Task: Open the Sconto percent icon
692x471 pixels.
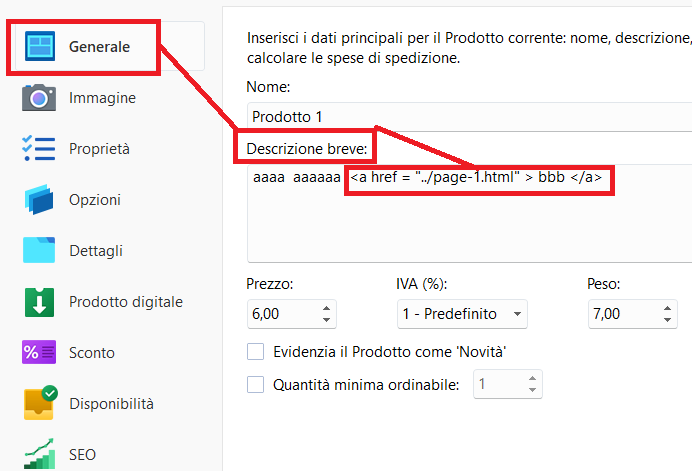Action: pyautogui.click(x=39, y=352)
